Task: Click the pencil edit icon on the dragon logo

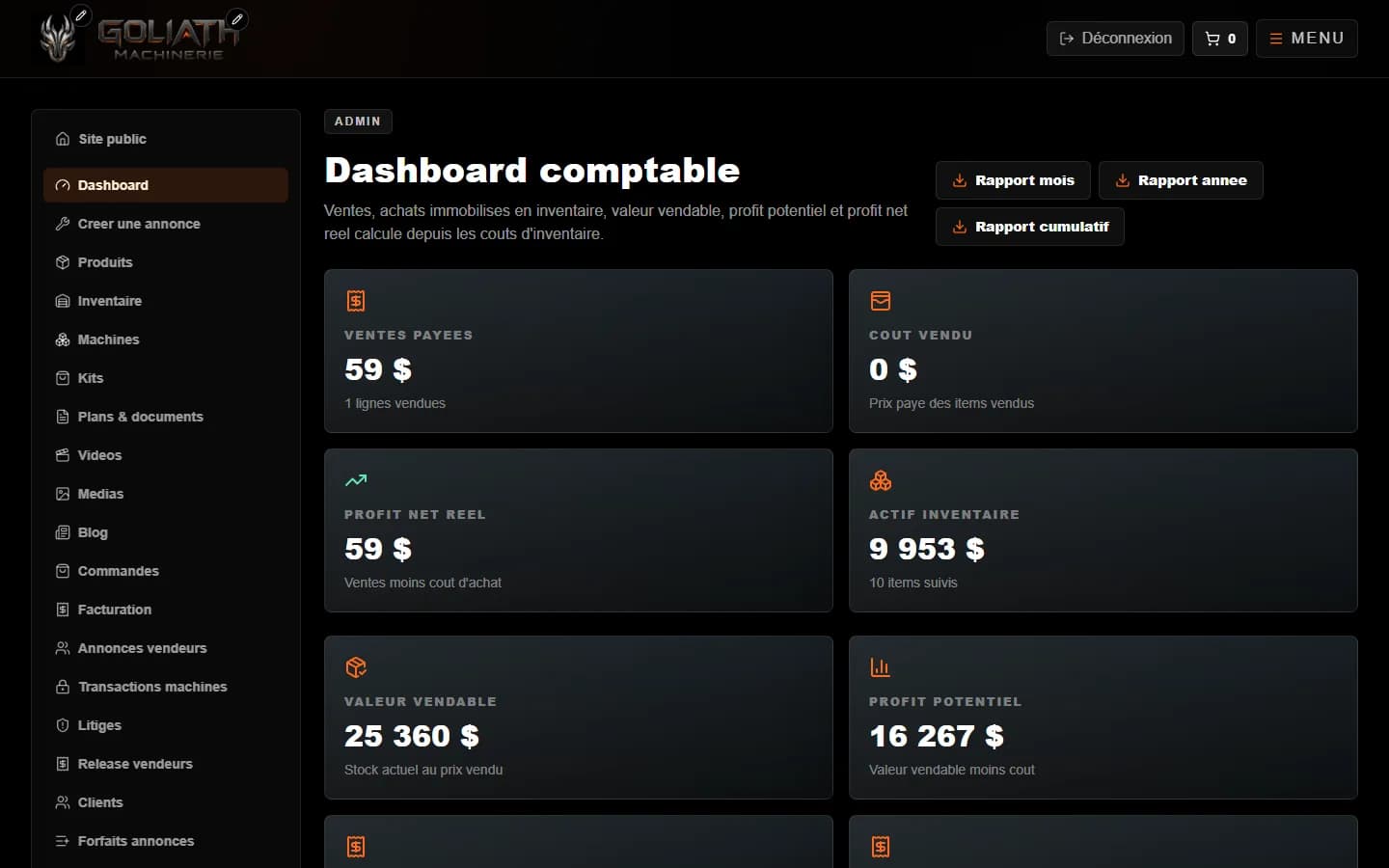Action: point(82,15)
